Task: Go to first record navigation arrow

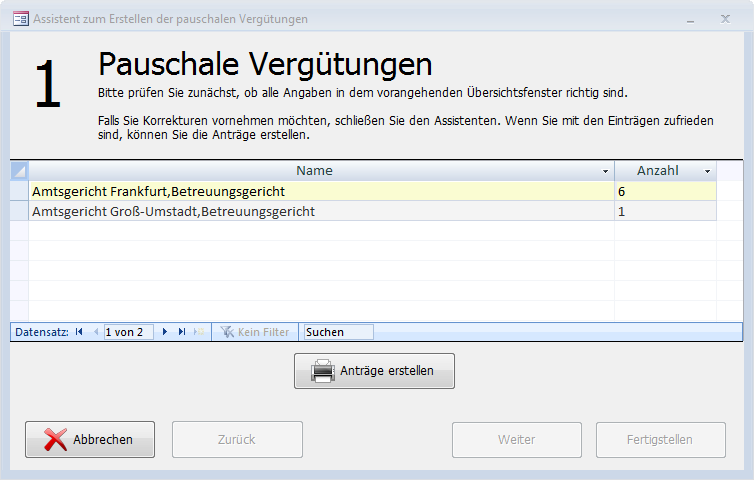Action: [x=79, y=332]
